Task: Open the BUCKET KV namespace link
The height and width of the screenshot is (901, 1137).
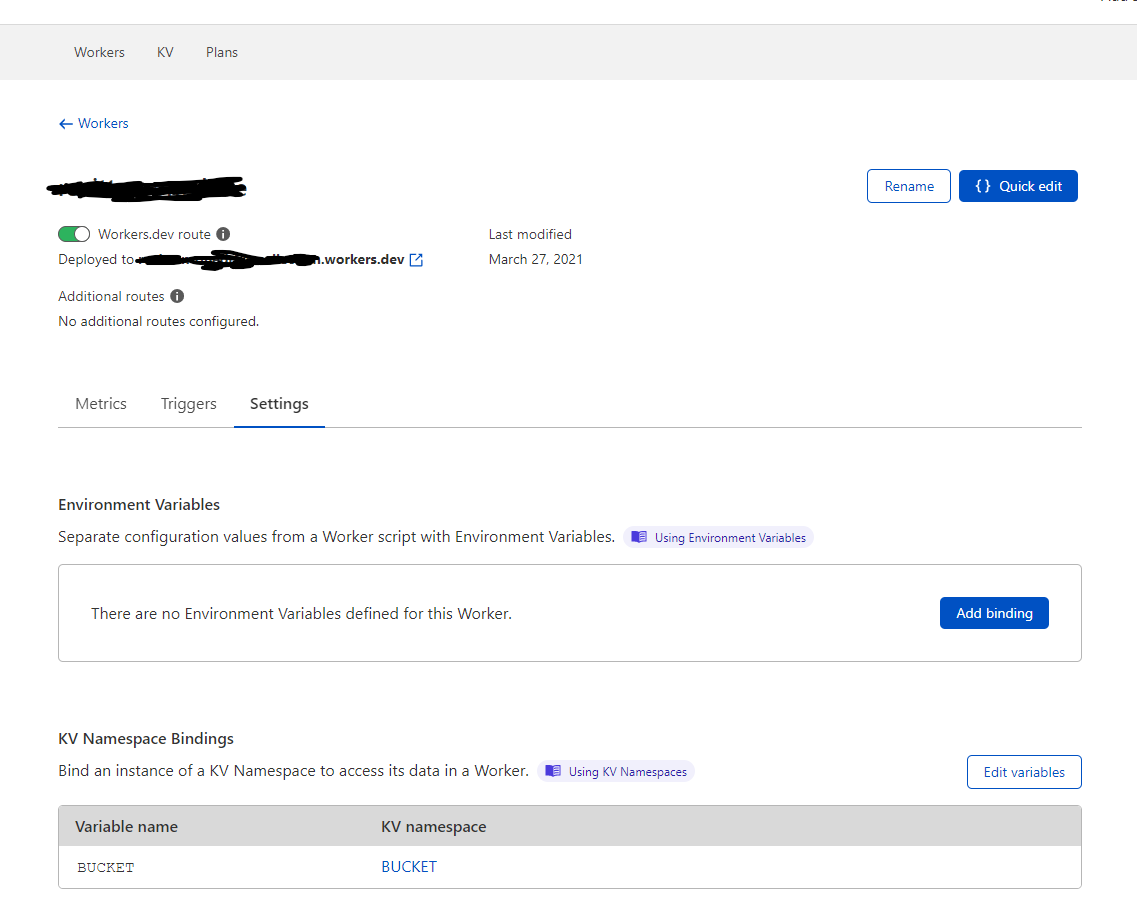Action: 409,866
